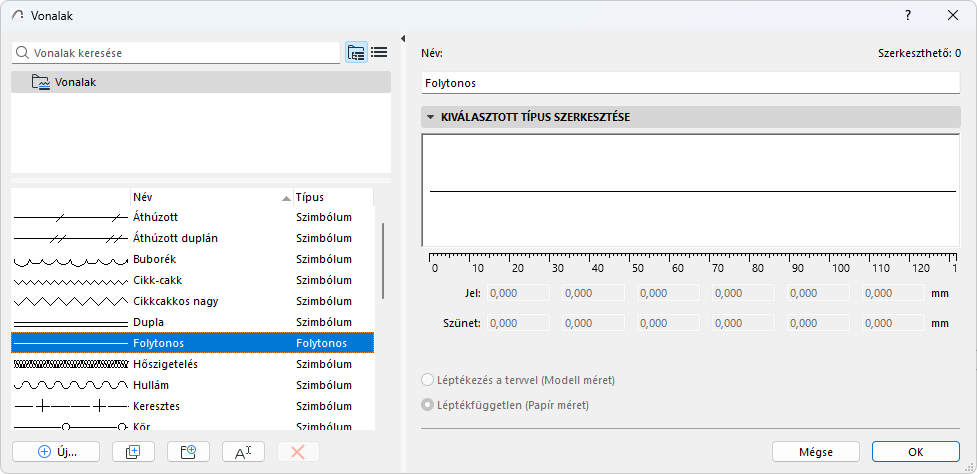Open the help question mark button
This screenshot has height=474, width=977.
click(908, 16)
